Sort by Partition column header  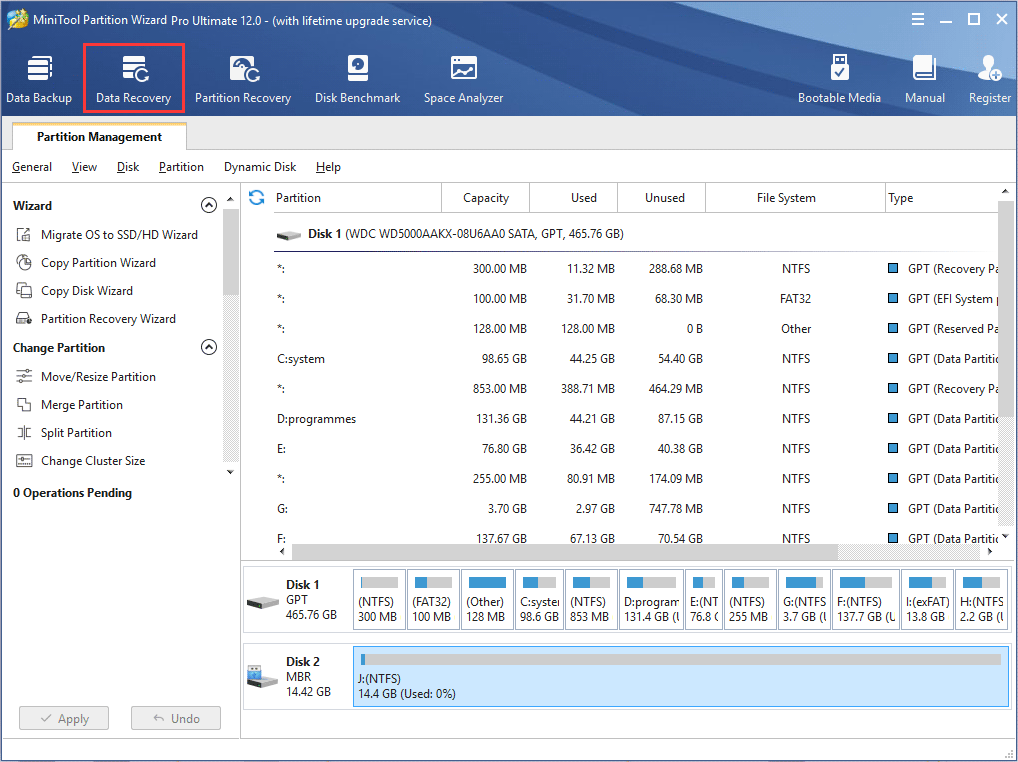coord(356,197)
